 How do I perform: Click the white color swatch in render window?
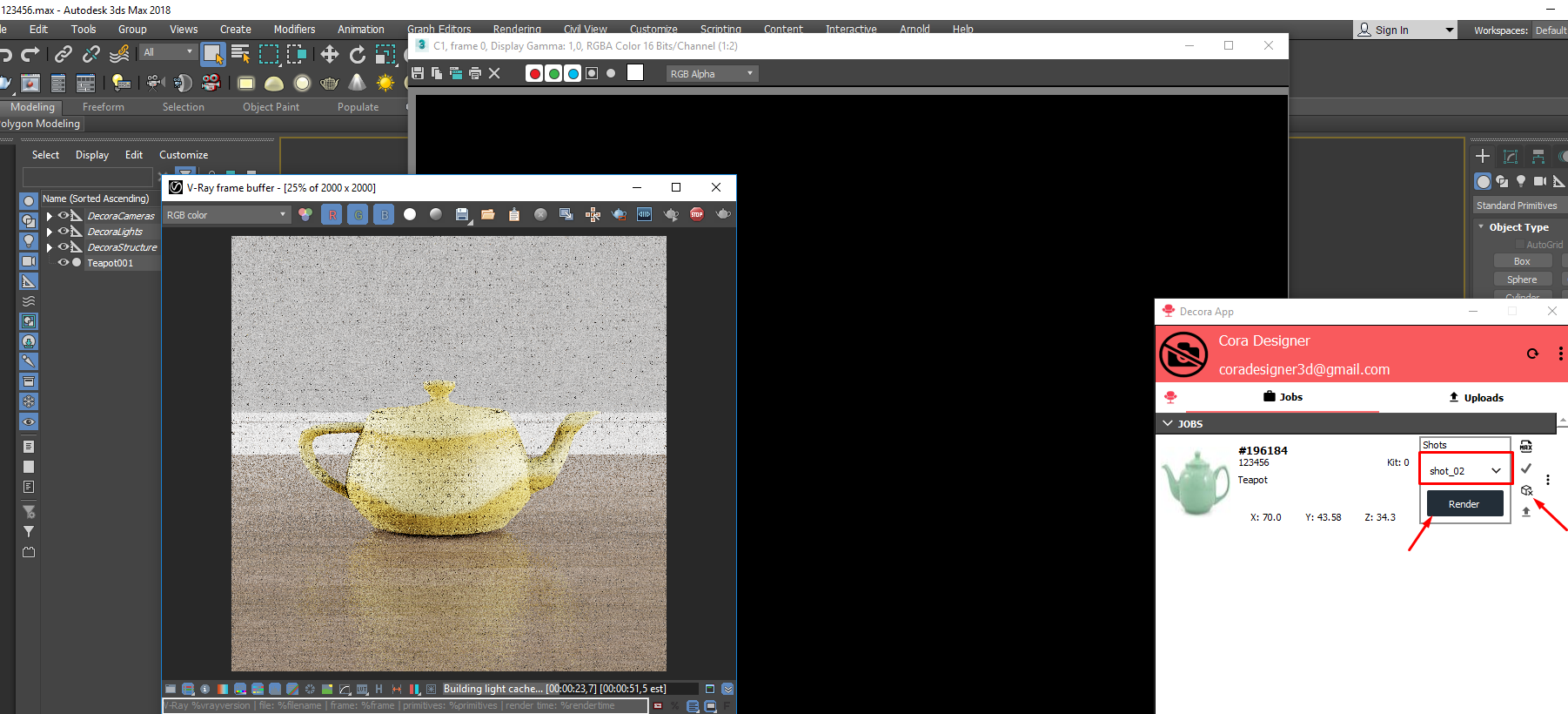pos(635,73)
